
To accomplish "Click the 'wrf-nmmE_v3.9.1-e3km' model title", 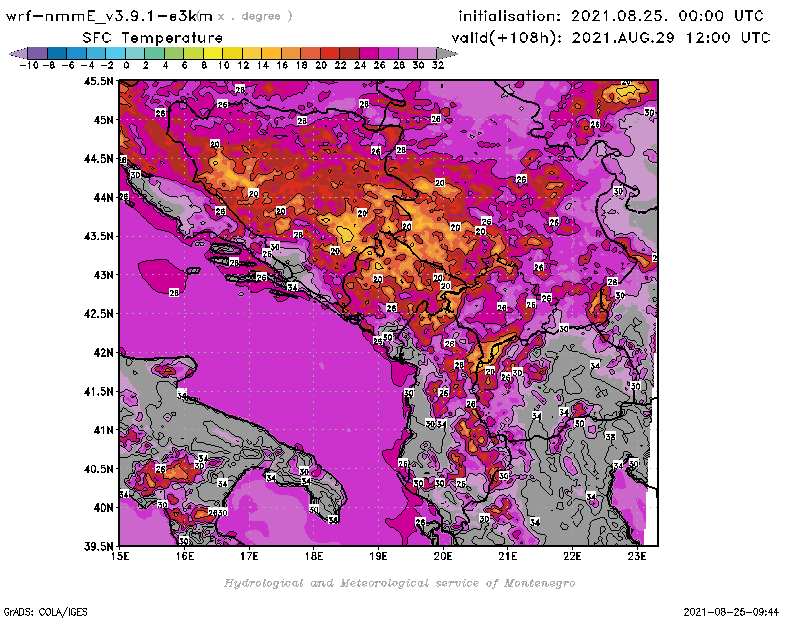I will pyautogui.click(x=109, y=16).
